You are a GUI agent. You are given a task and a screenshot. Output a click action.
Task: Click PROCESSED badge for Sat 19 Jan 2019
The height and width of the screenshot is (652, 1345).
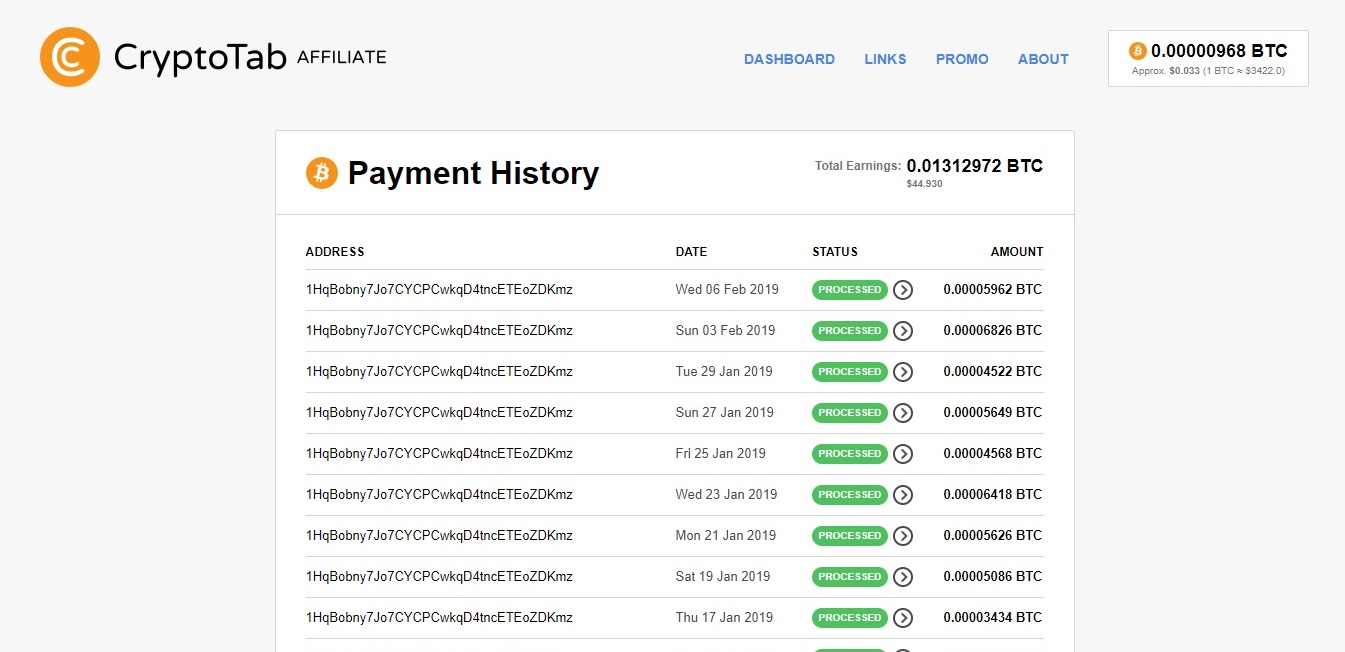[850, 577]
